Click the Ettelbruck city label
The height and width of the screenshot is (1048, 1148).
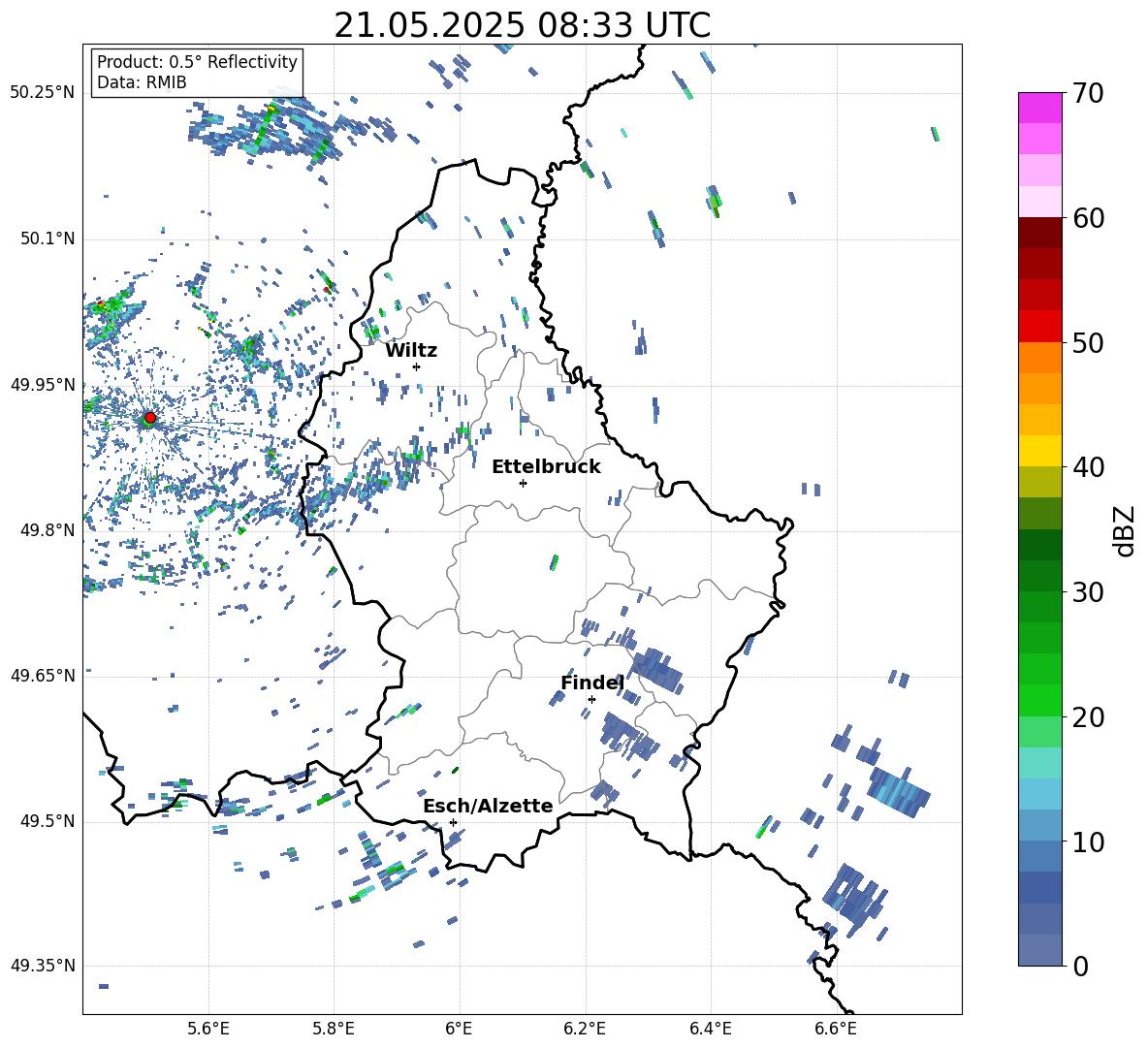click(x=546, y=467)
